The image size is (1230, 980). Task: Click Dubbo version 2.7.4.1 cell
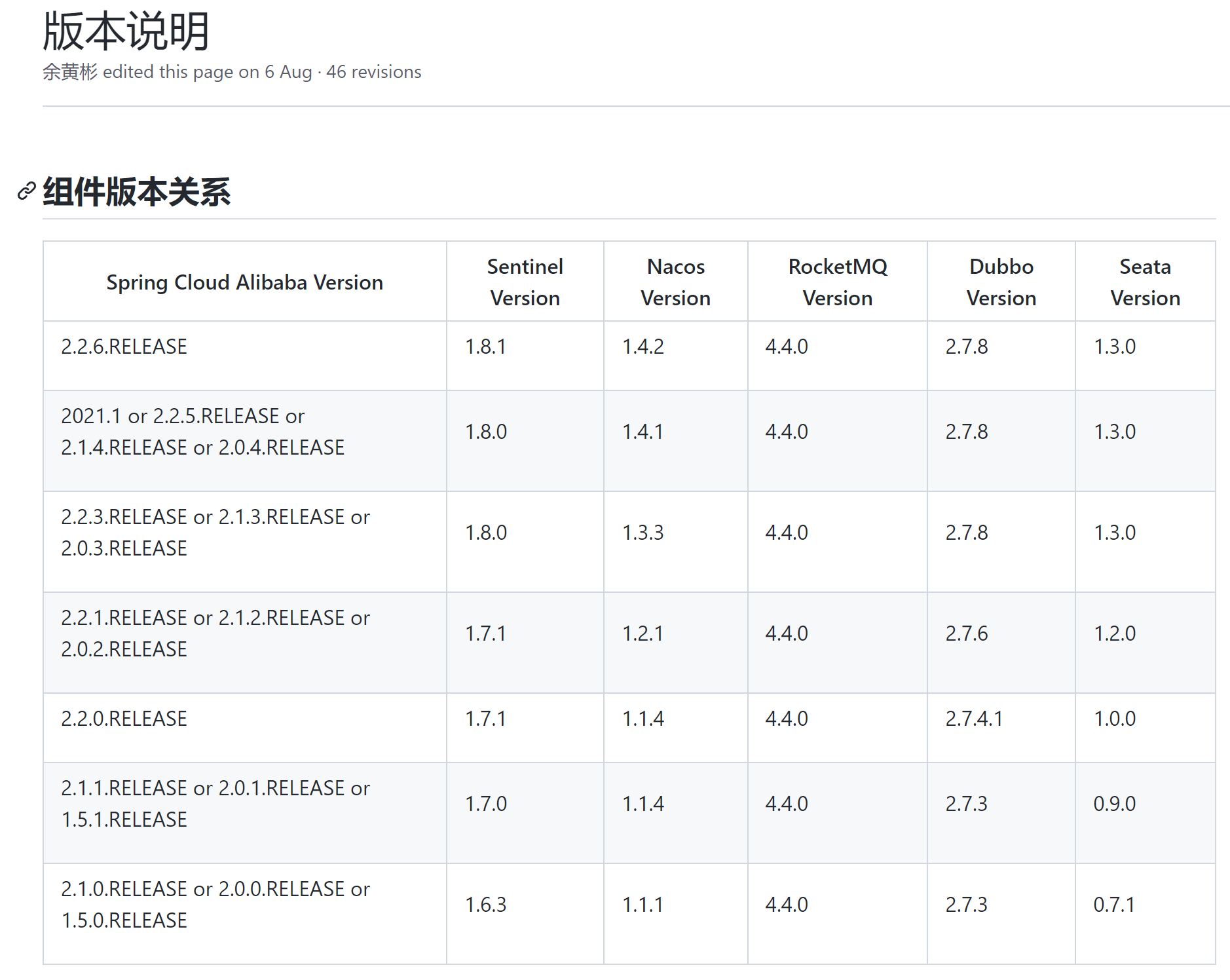click(1001, 728)
